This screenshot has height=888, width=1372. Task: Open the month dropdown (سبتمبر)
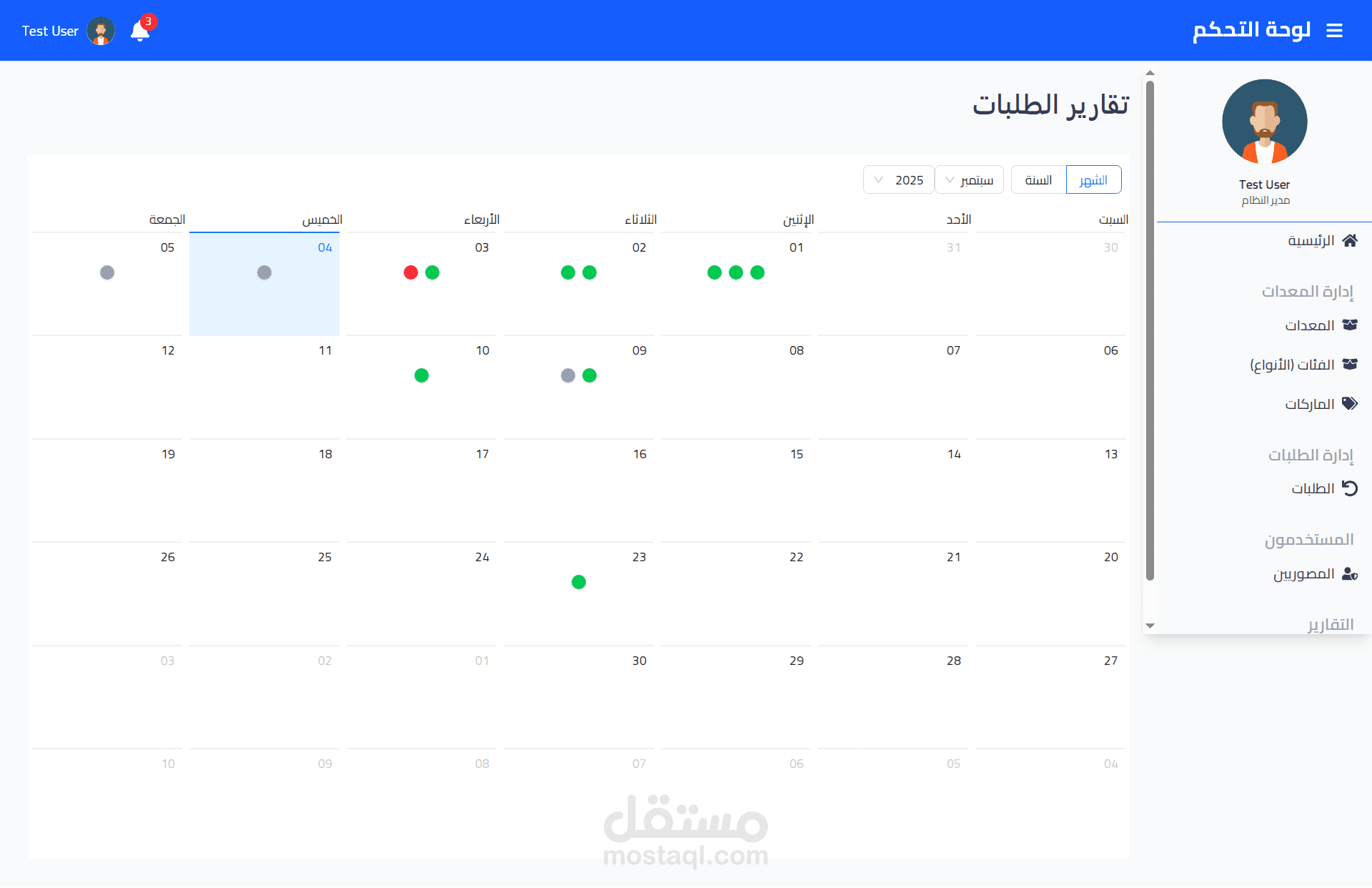click(x=969, y=180)
